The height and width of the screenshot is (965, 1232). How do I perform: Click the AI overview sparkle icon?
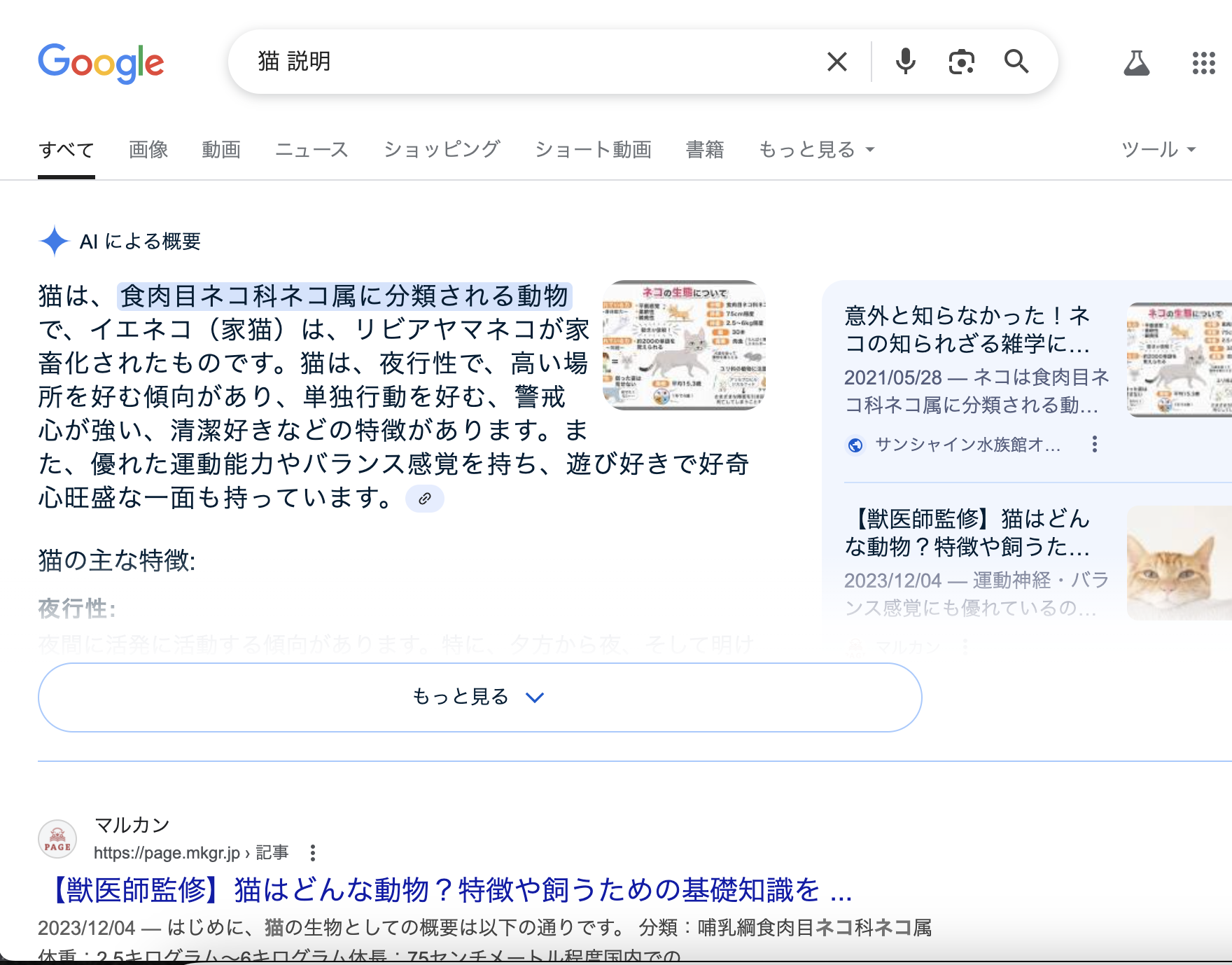click(54, 242)
